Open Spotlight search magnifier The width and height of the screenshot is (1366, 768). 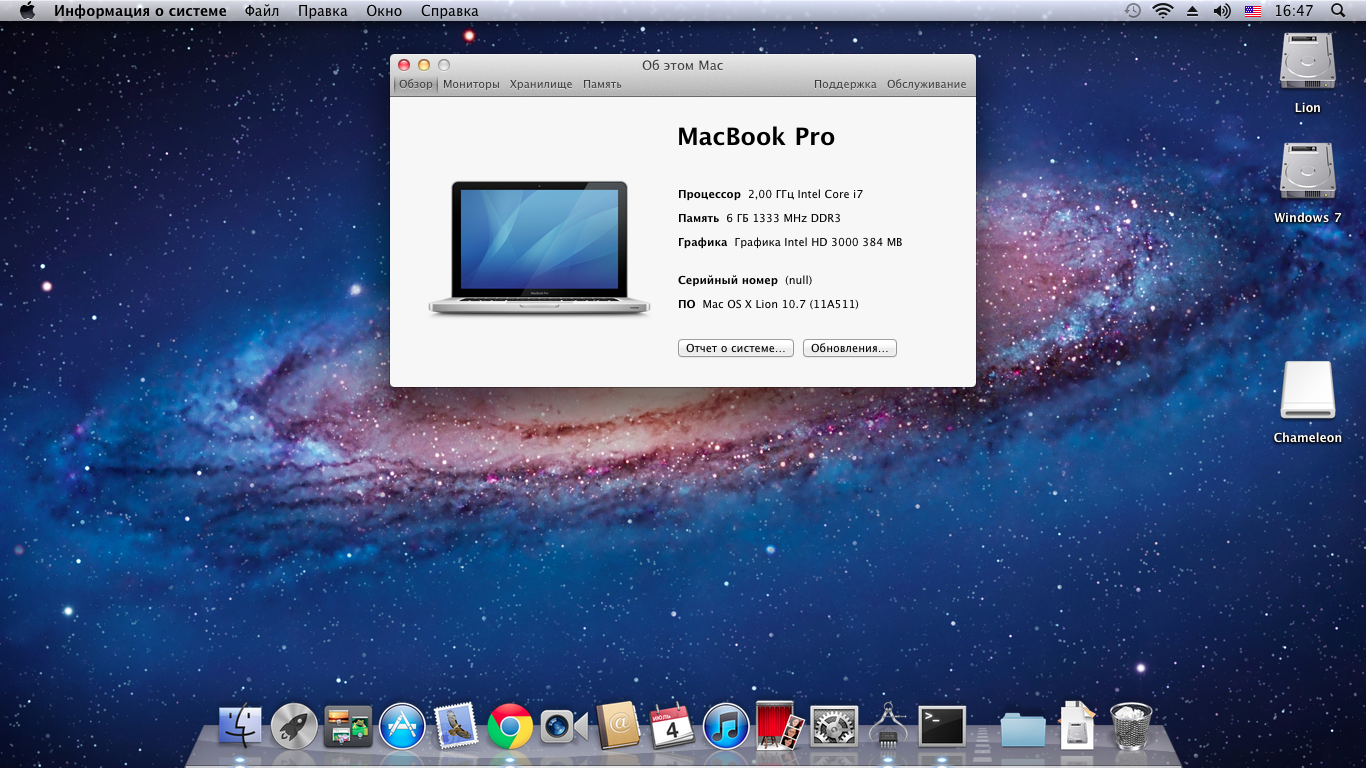[x=1339, y=11]
